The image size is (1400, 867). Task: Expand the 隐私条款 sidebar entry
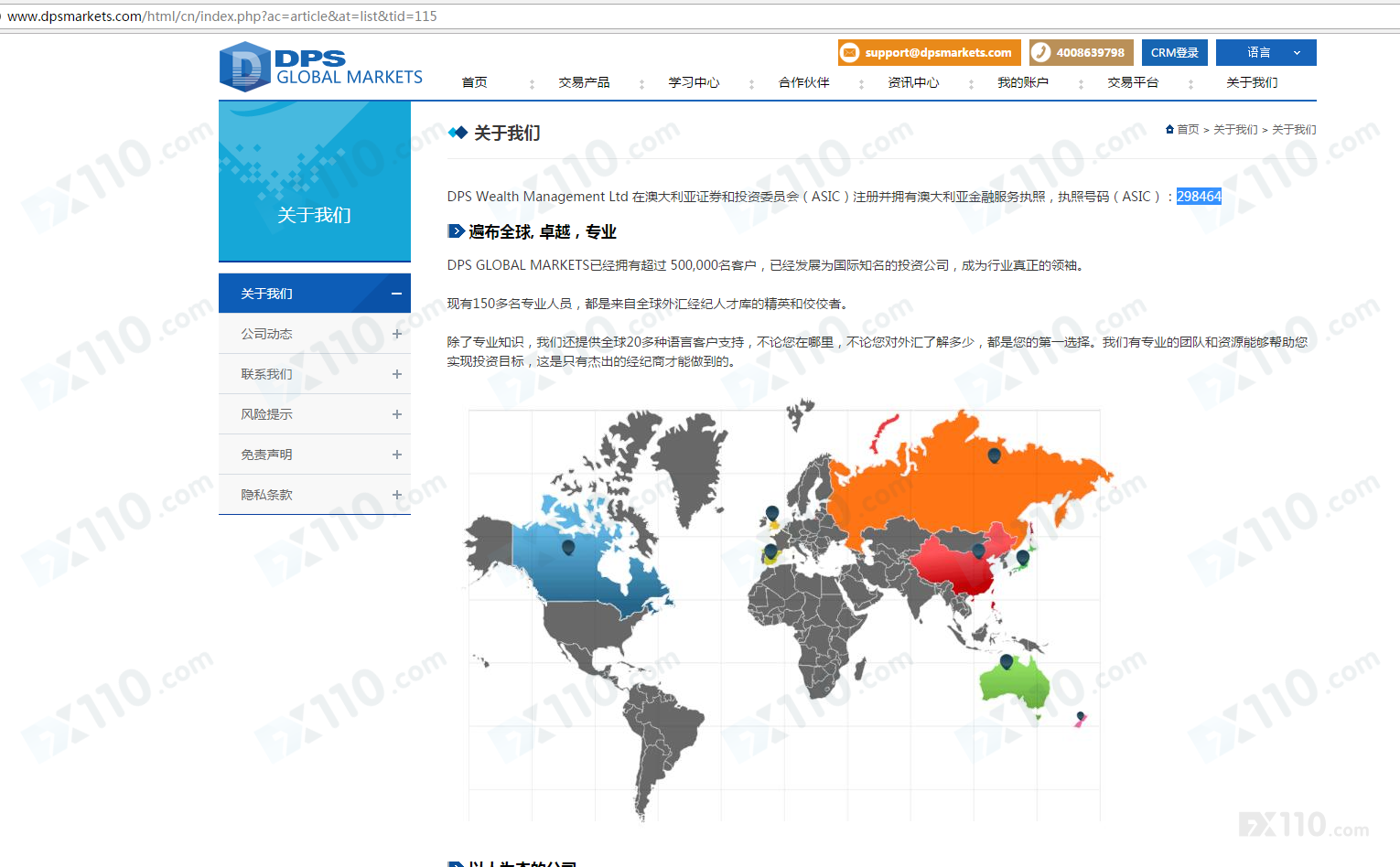(396, 495)
